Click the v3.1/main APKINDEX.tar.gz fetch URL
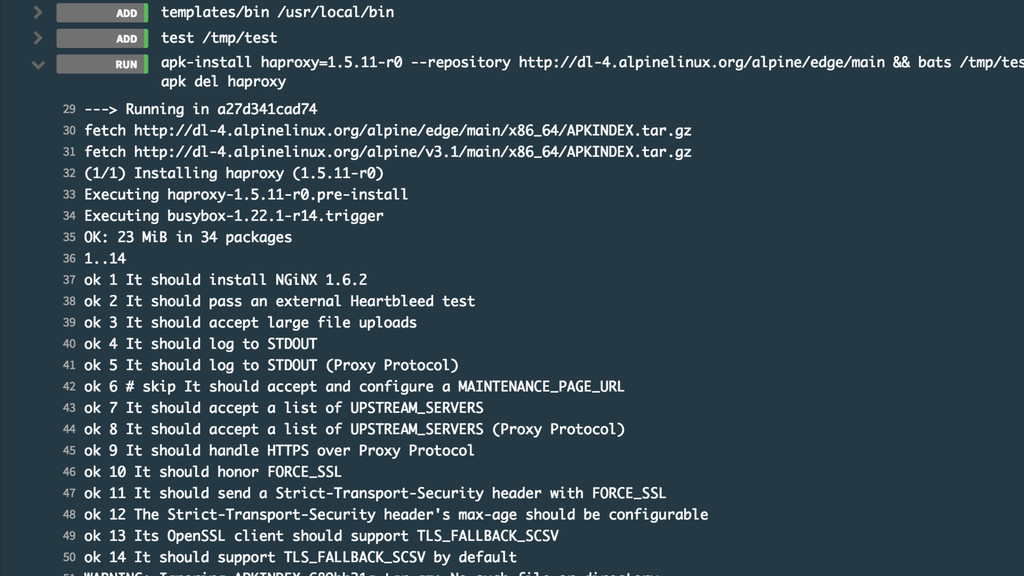1024x576 pixels. pyautogui.click(x=413, y=152)
